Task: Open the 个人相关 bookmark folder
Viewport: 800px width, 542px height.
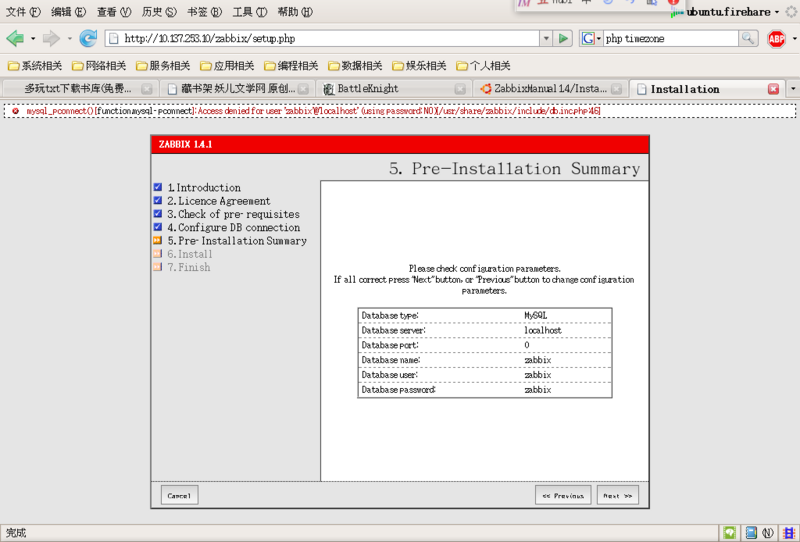Action: [483, 66]
